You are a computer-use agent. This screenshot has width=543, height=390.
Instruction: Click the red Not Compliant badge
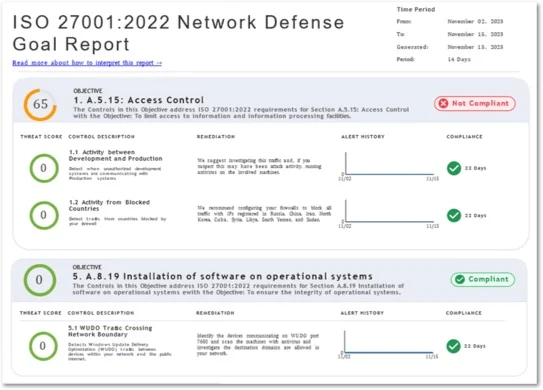tap(474, 103)
